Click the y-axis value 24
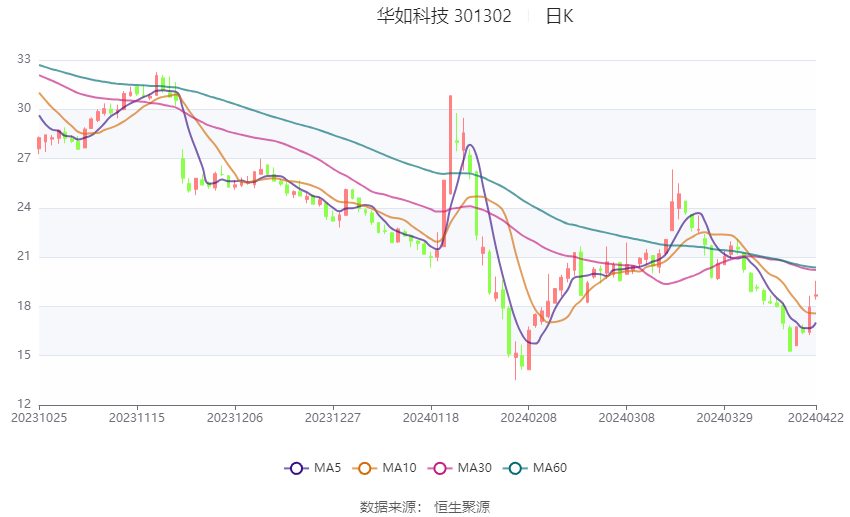The image size is (850, 517). 24,207
